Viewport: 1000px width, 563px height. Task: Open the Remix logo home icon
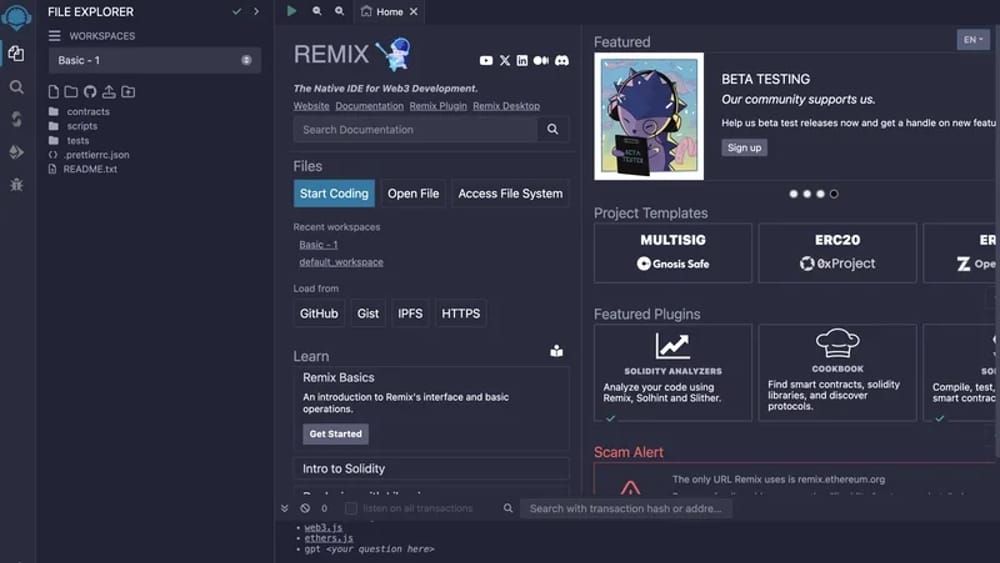coord(17,17)
